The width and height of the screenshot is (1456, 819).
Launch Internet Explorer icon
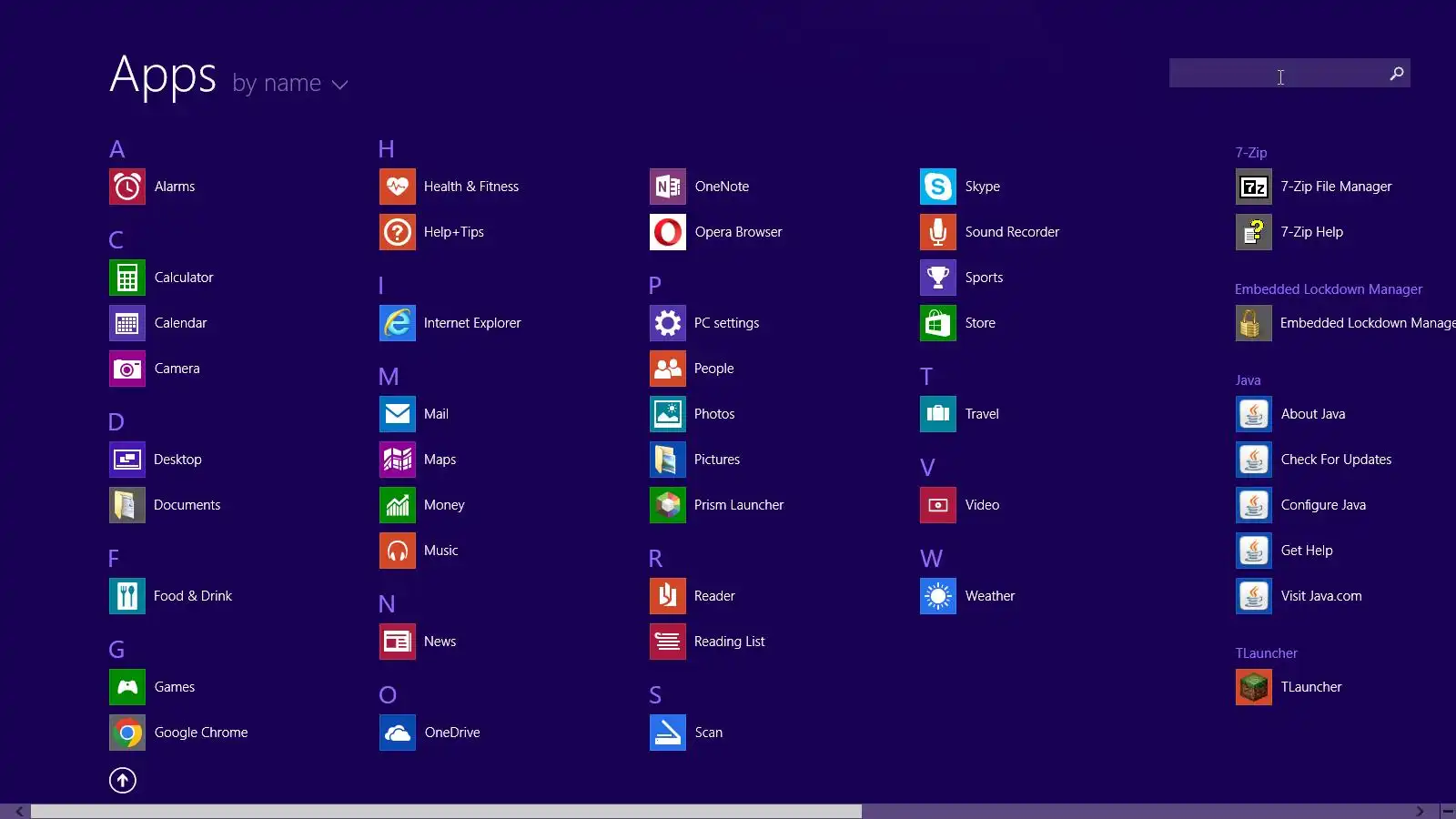click(398, 323)
